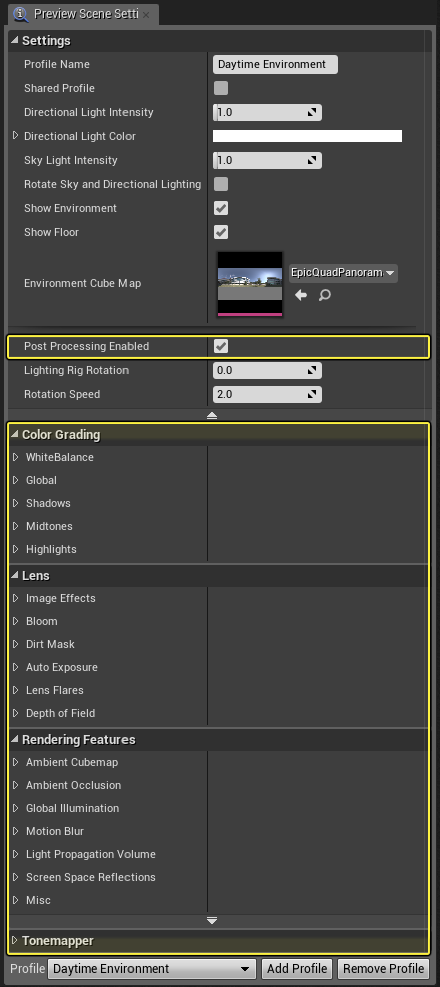Enable the Shared Profile checkbox
The width and height of the screenshot is (440, 987).
221,88
